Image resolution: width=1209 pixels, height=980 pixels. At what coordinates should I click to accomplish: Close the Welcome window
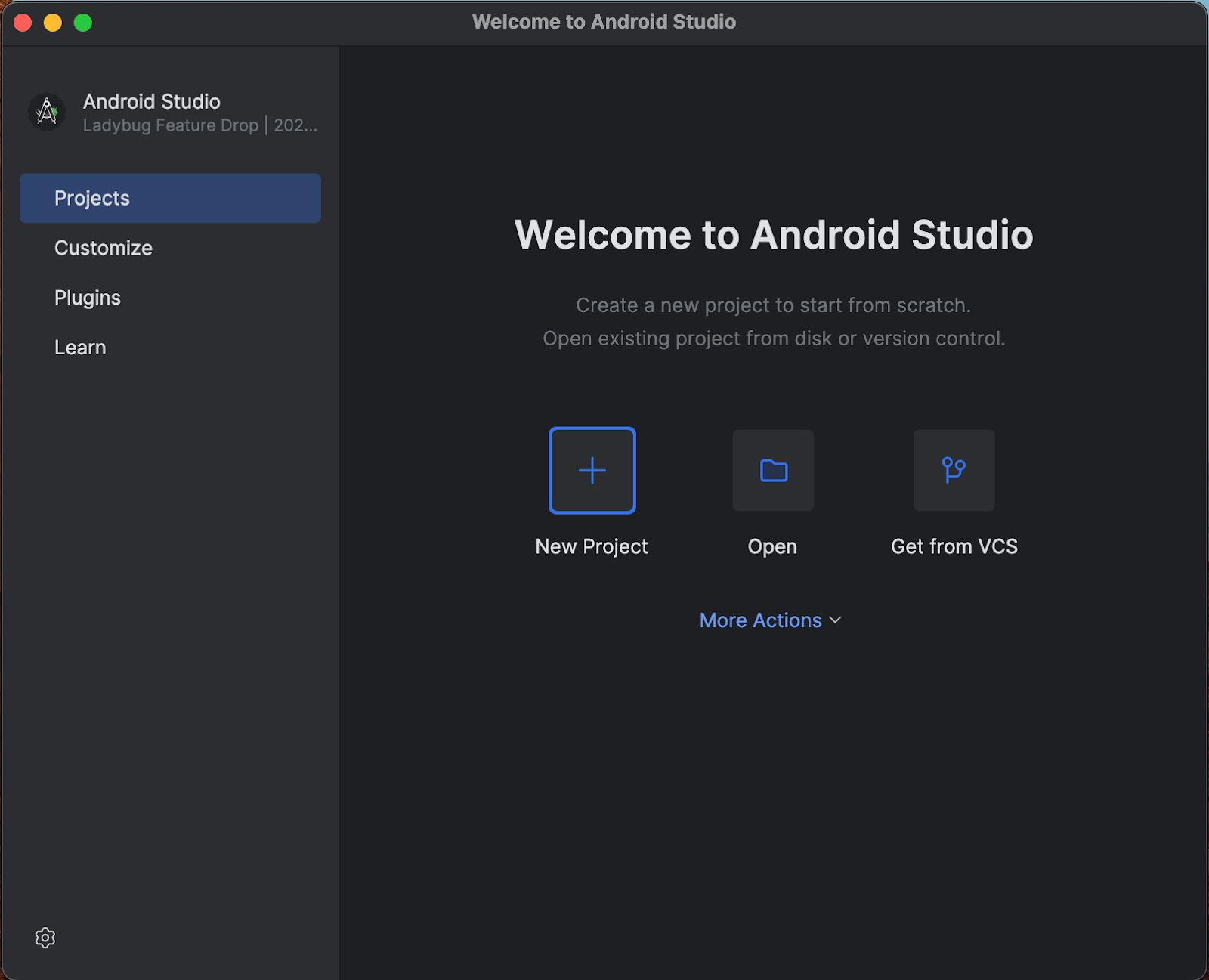pos(23,22)
